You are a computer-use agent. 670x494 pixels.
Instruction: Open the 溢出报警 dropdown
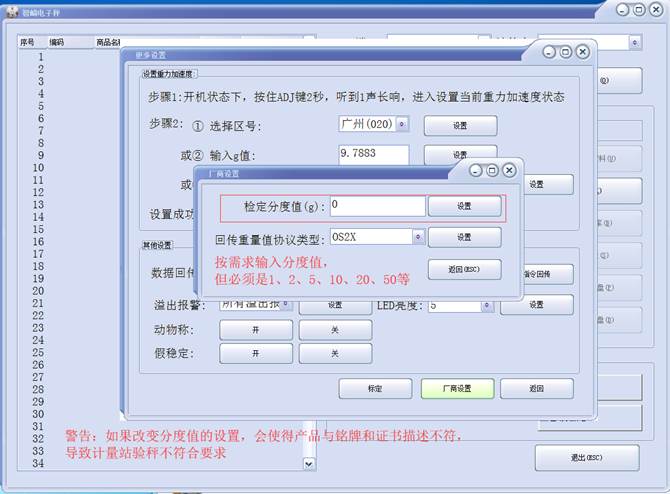coord(286,304)
